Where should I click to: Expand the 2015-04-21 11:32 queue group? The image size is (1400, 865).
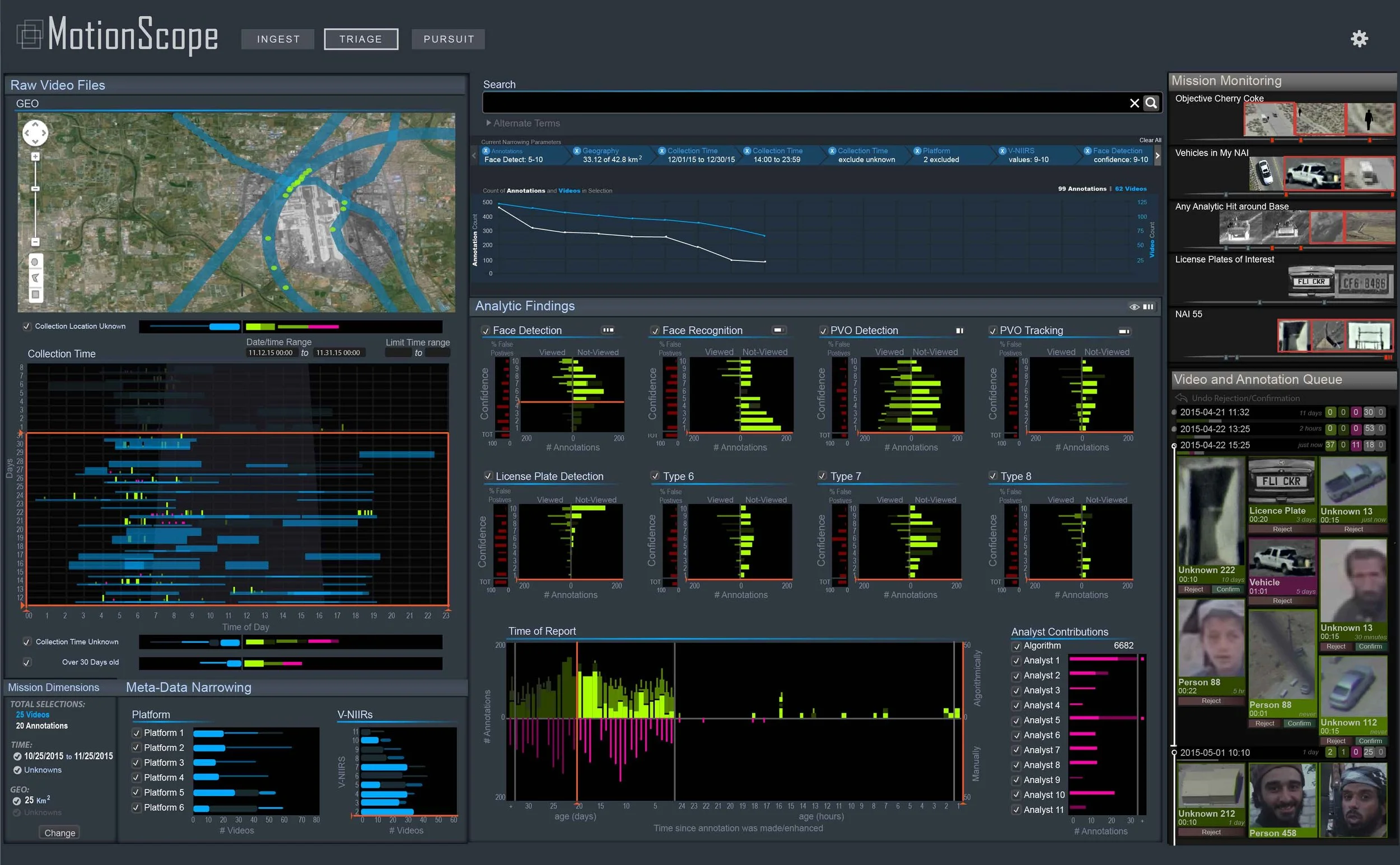(x=1174, y=413)
